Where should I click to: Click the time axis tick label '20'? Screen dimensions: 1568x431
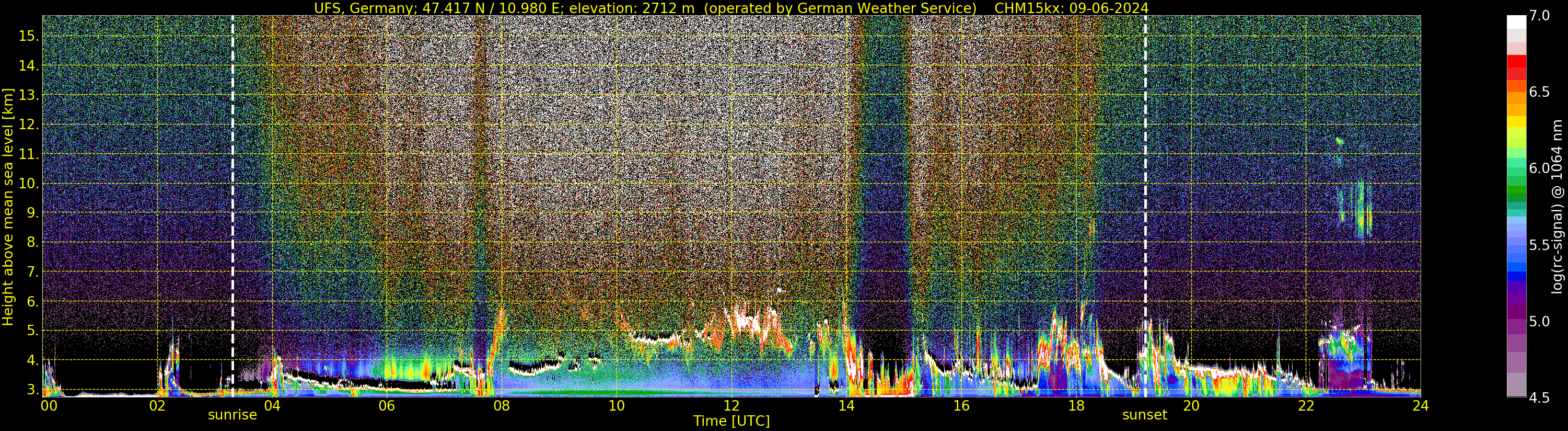1191,406
